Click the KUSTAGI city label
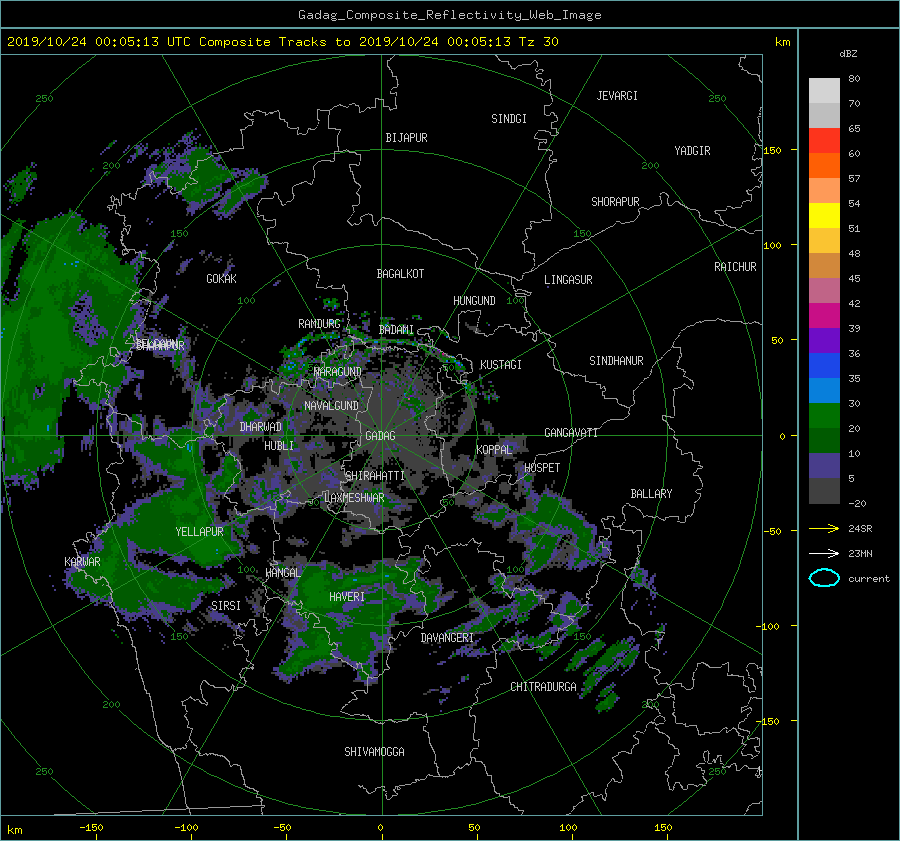The image size is (900, 841). click(501, 365)
